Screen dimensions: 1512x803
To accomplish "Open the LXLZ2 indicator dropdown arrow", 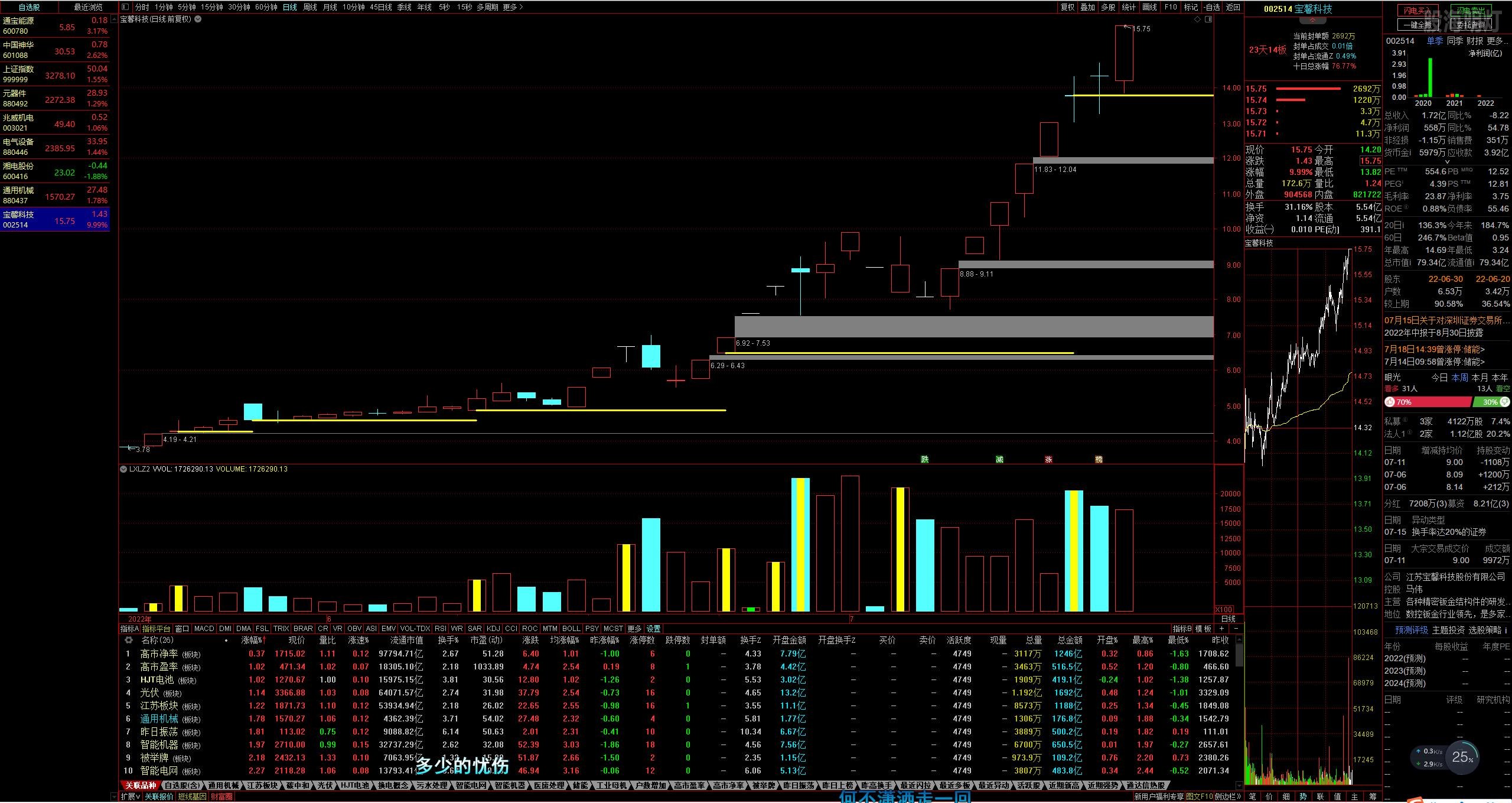I will tap(123, 469).
